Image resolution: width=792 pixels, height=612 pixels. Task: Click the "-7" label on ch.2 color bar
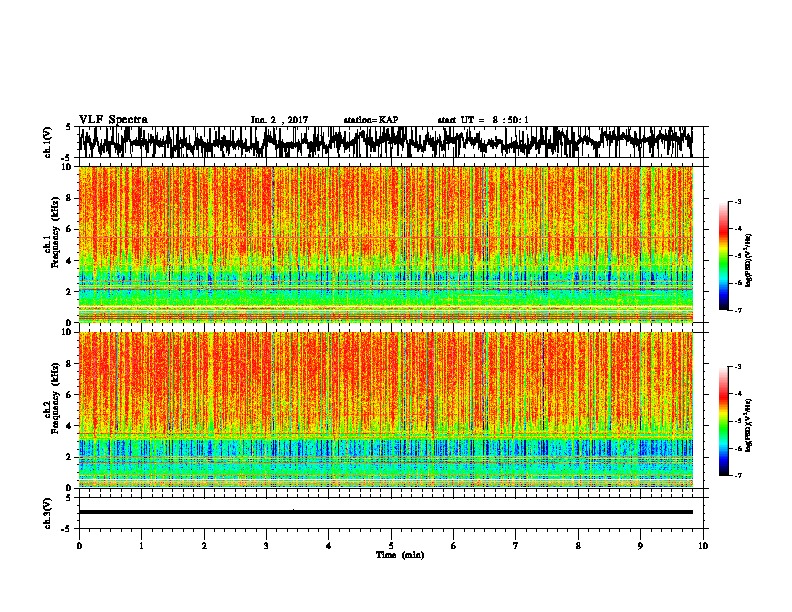coord(737,475)
